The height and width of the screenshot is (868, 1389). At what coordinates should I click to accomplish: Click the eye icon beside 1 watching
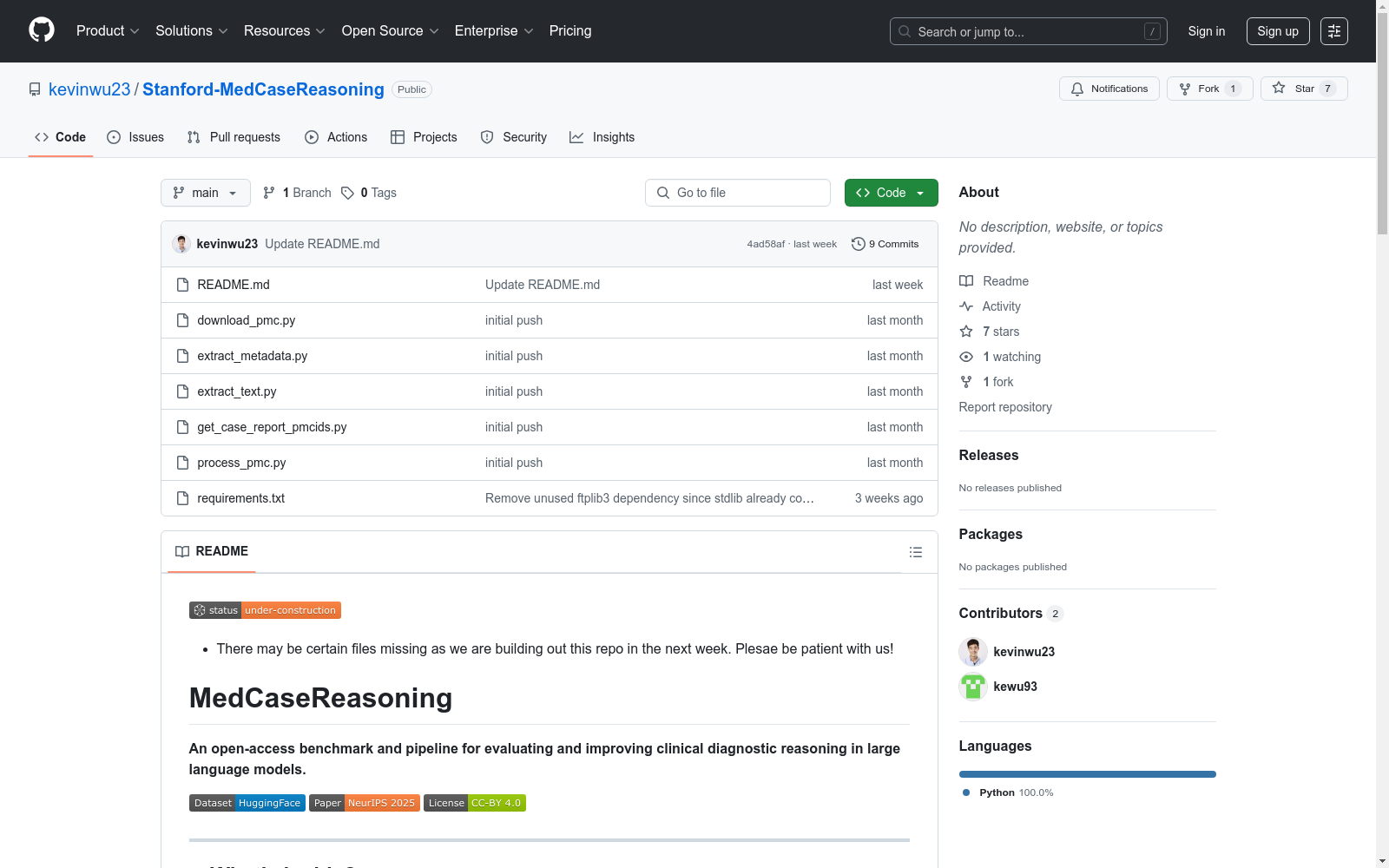click(966, 357)
